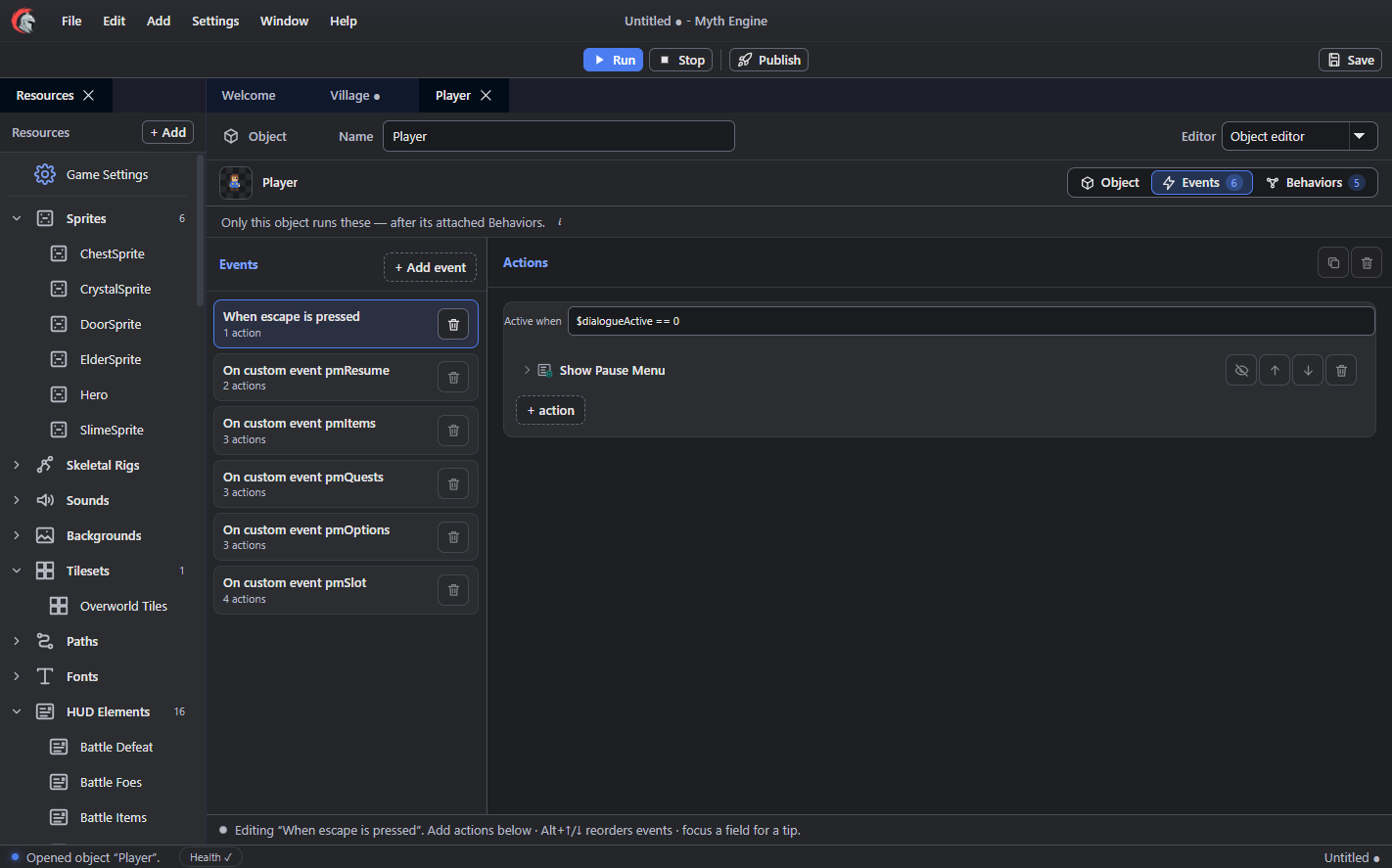Viewport: 1392px width, 868px height.
Task: Switch to the Behaviors view
Action: tap(1314, 183)
